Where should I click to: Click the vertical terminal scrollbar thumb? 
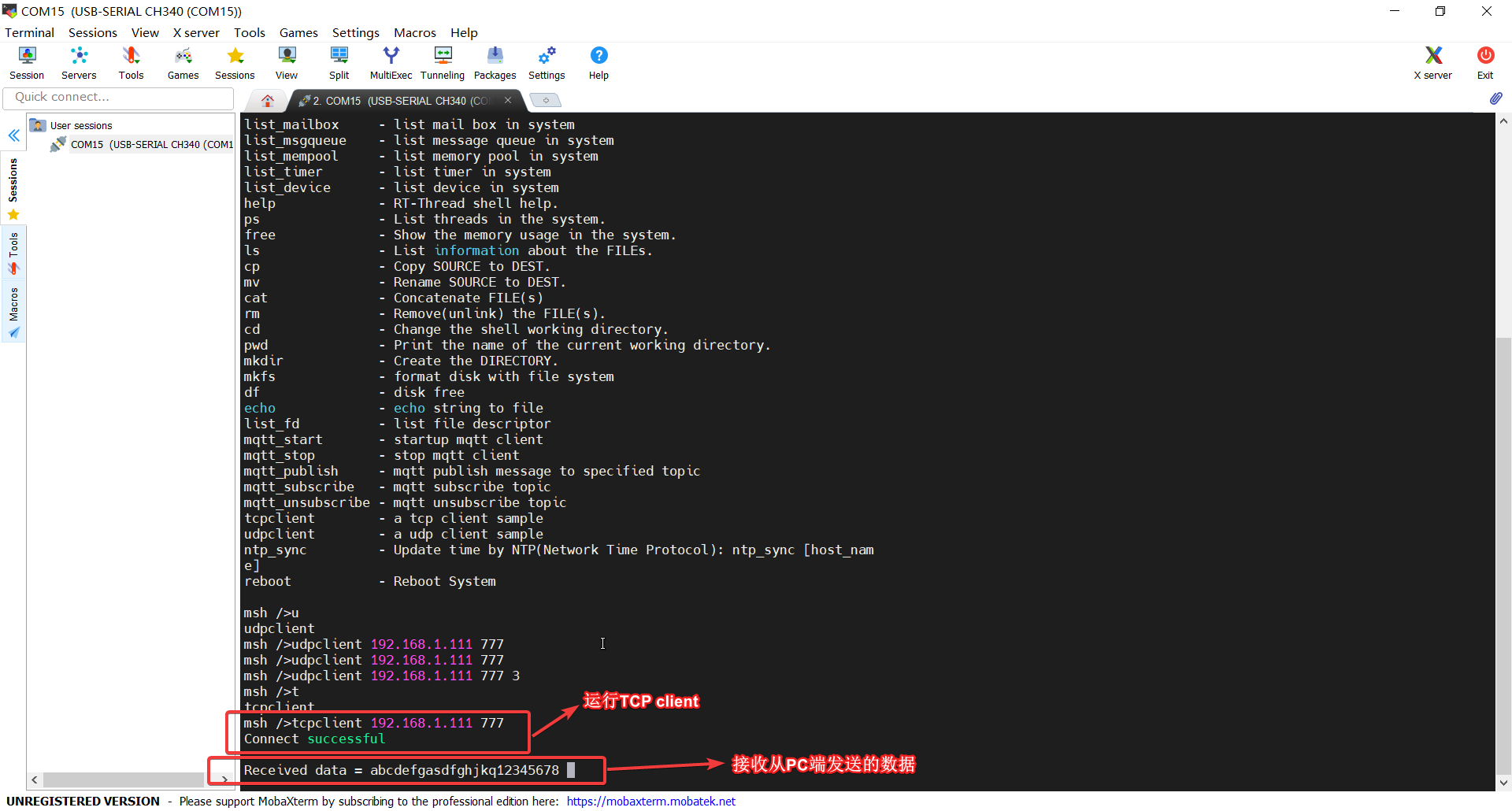tap(1503, 555)
